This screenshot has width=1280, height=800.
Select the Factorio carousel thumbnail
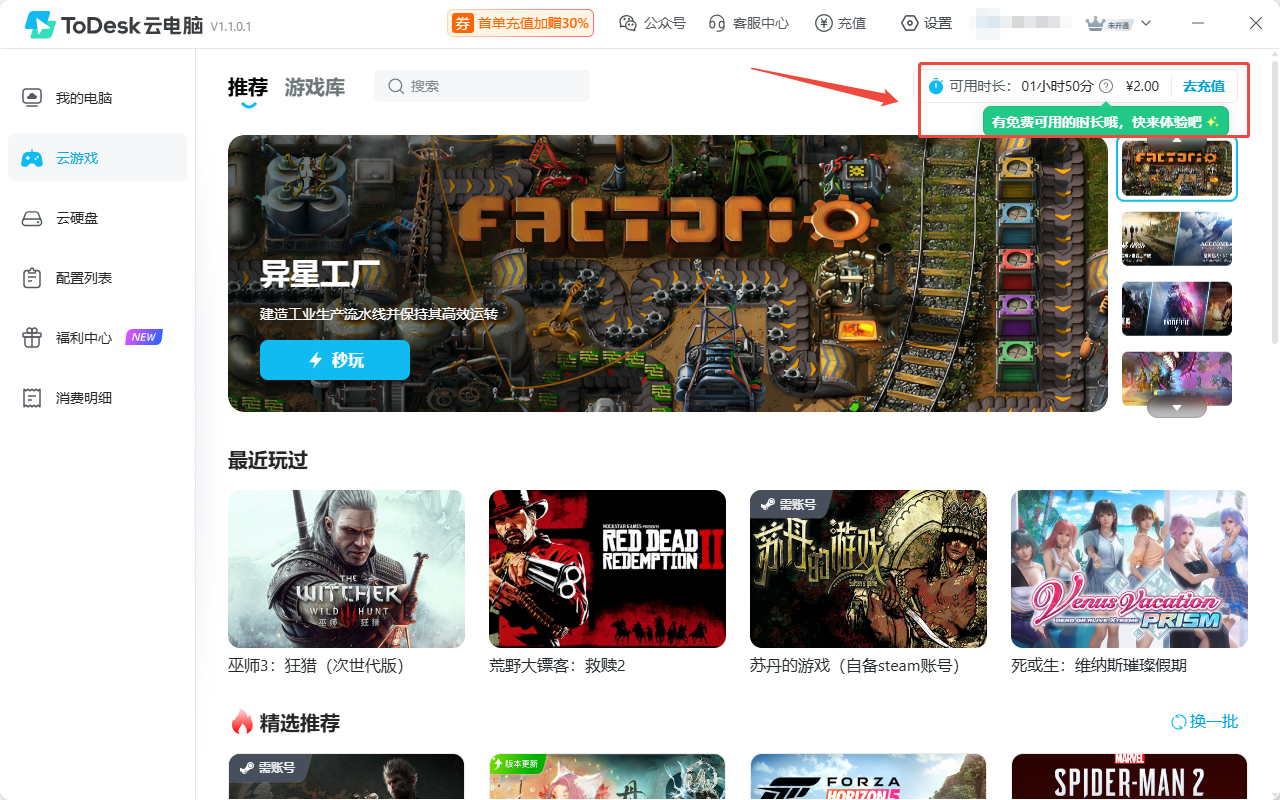1177,169
